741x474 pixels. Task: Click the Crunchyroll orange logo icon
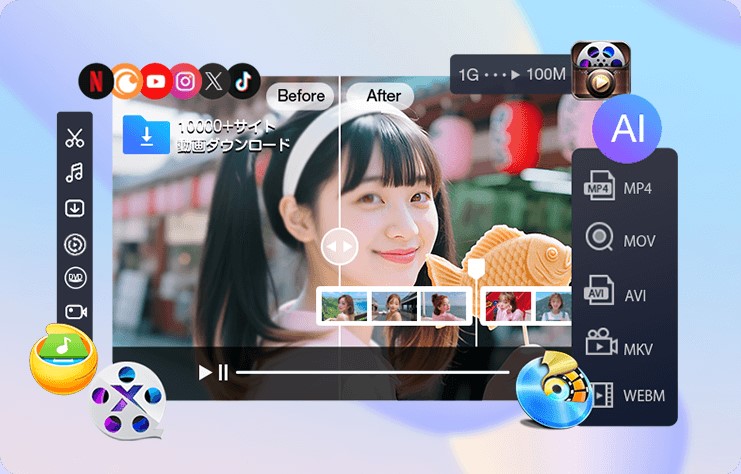coord(126,81)
